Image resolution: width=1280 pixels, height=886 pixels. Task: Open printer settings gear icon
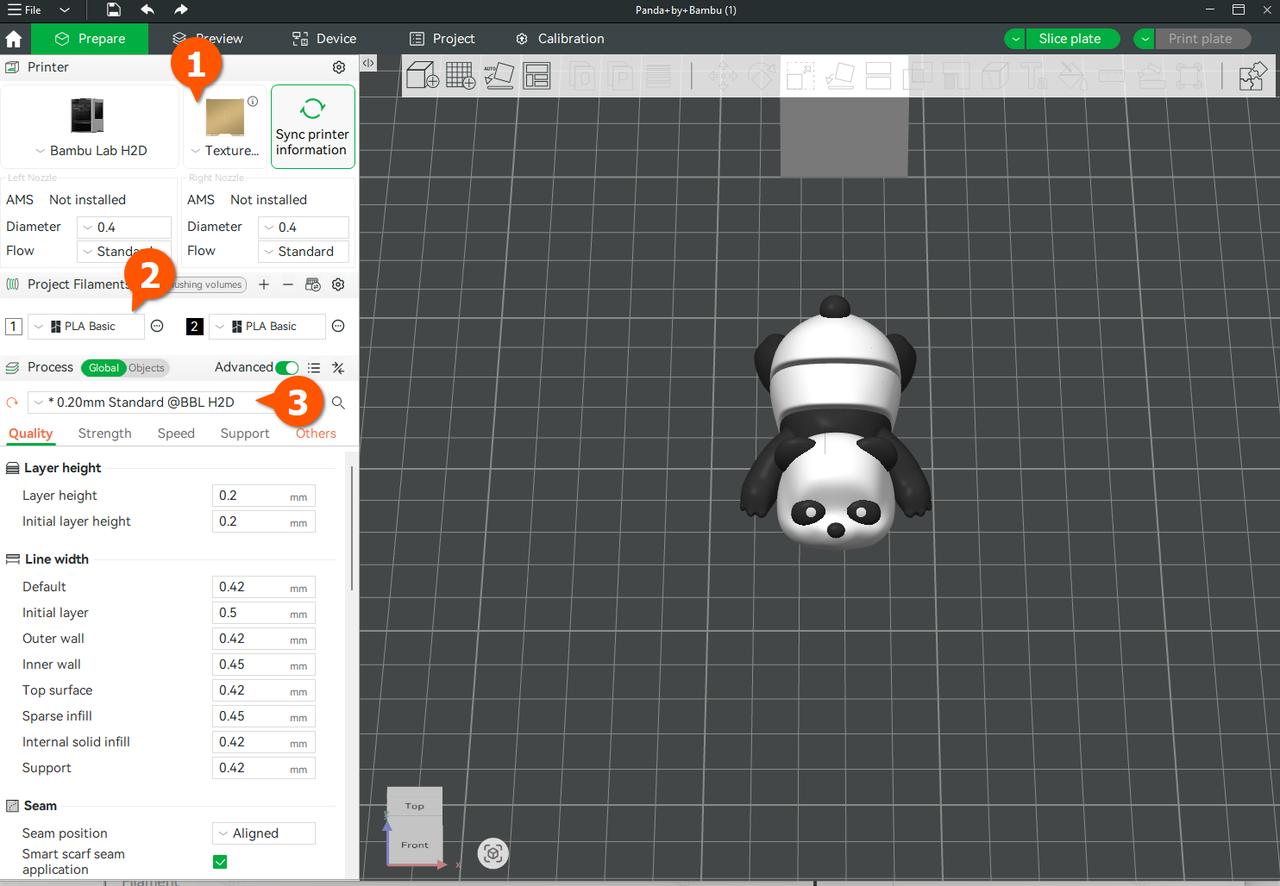pos(339,67)
